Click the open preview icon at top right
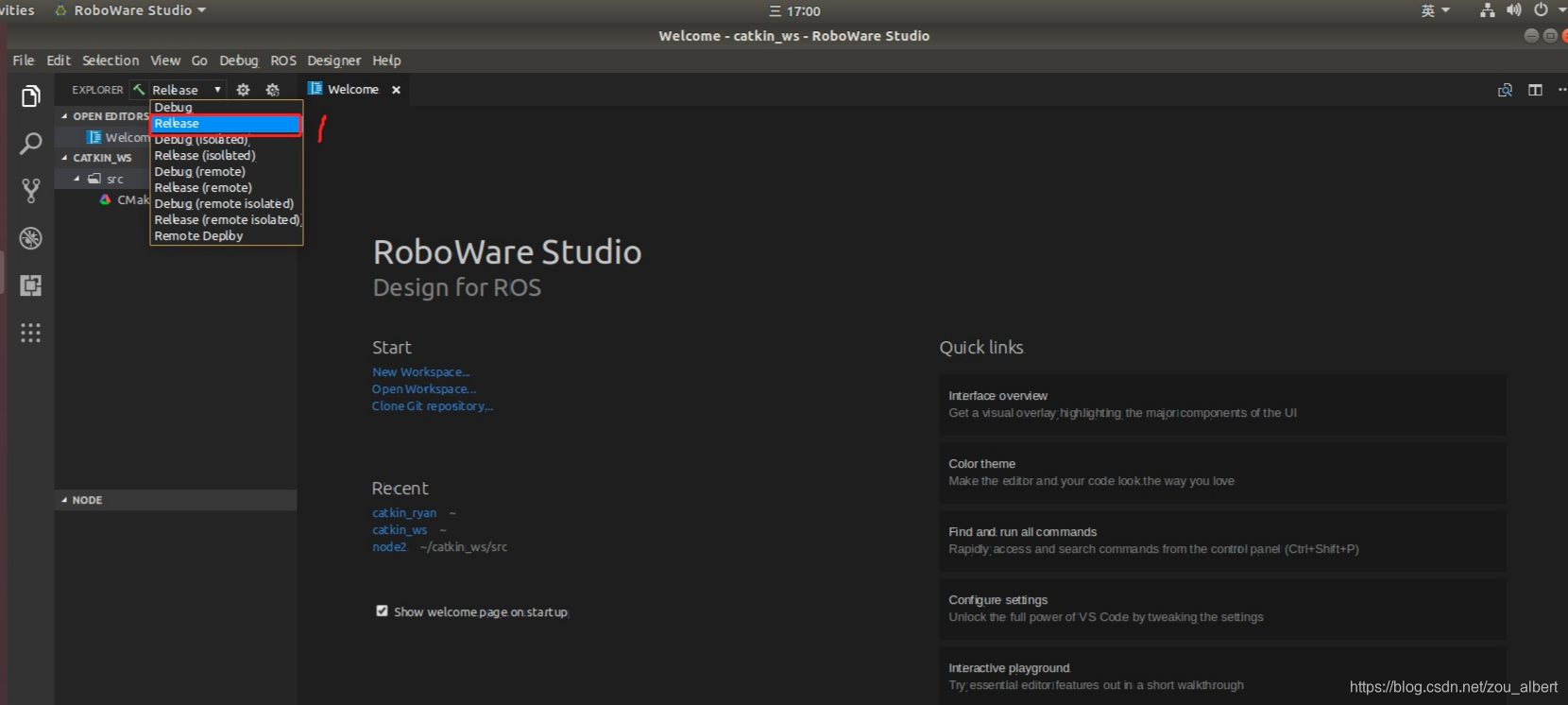 1506,90
